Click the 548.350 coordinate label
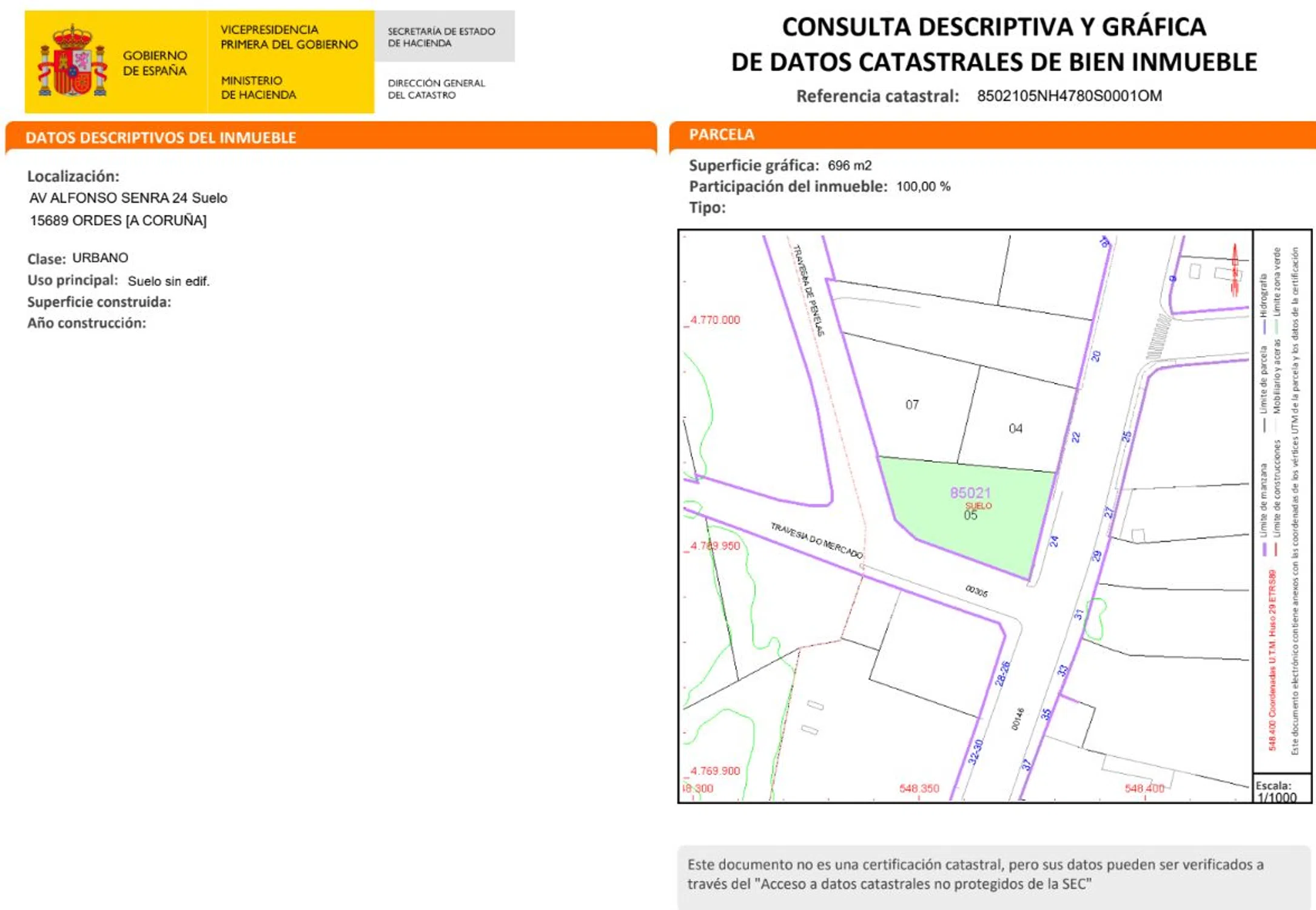The image size is (1316, 910). (918, 788)
